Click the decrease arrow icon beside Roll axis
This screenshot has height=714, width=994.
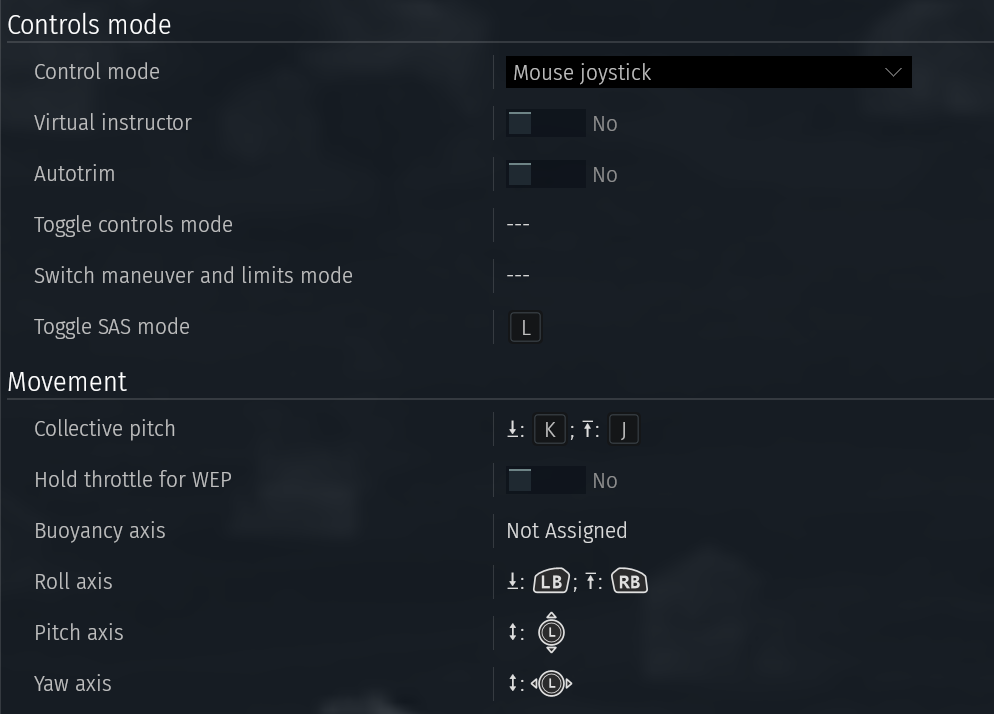pyautogui.click(x=513, y=581)
